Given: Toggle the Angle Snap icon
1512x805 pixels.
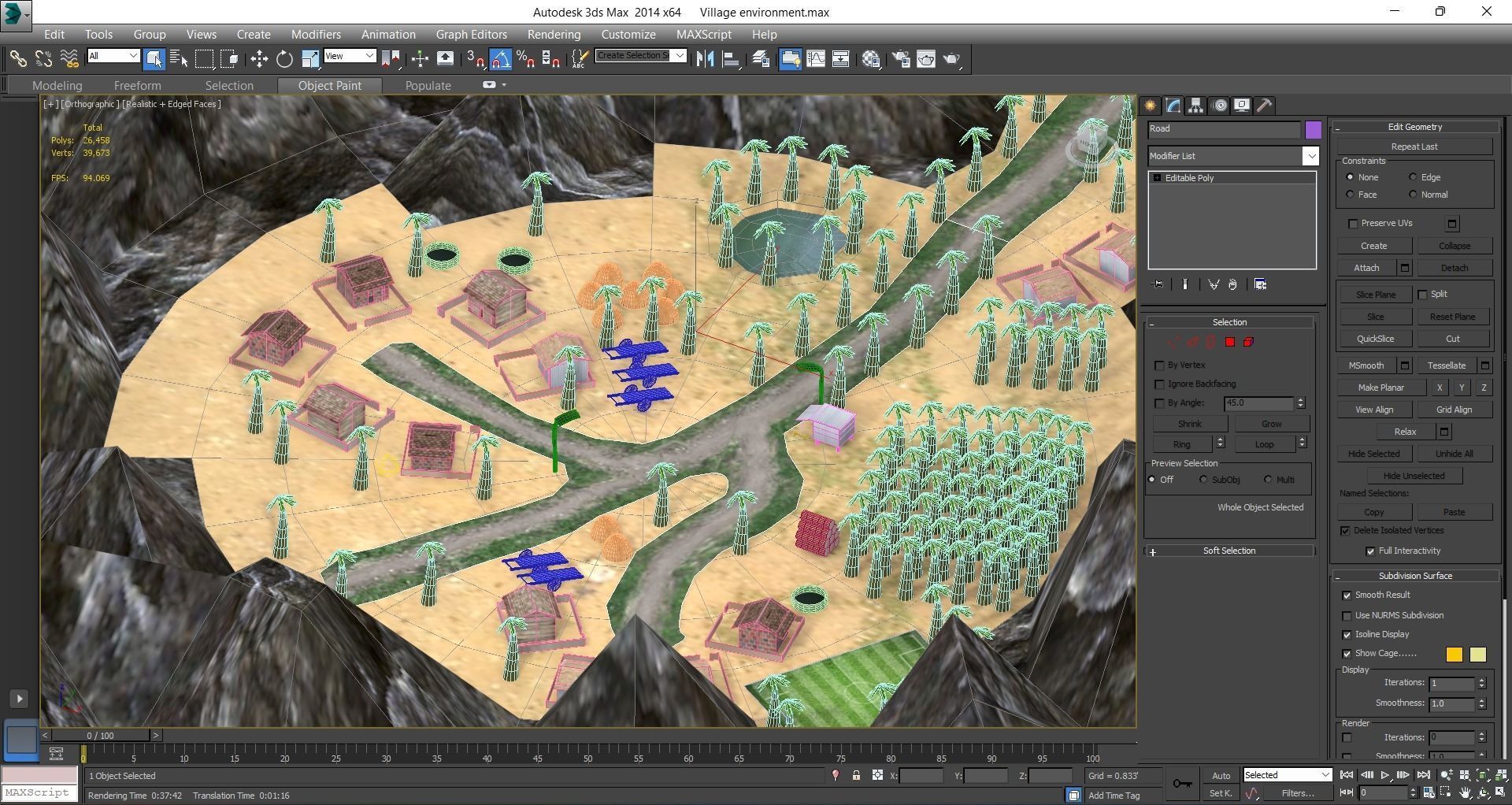Looking at the screenshot, I should [501, 59].
